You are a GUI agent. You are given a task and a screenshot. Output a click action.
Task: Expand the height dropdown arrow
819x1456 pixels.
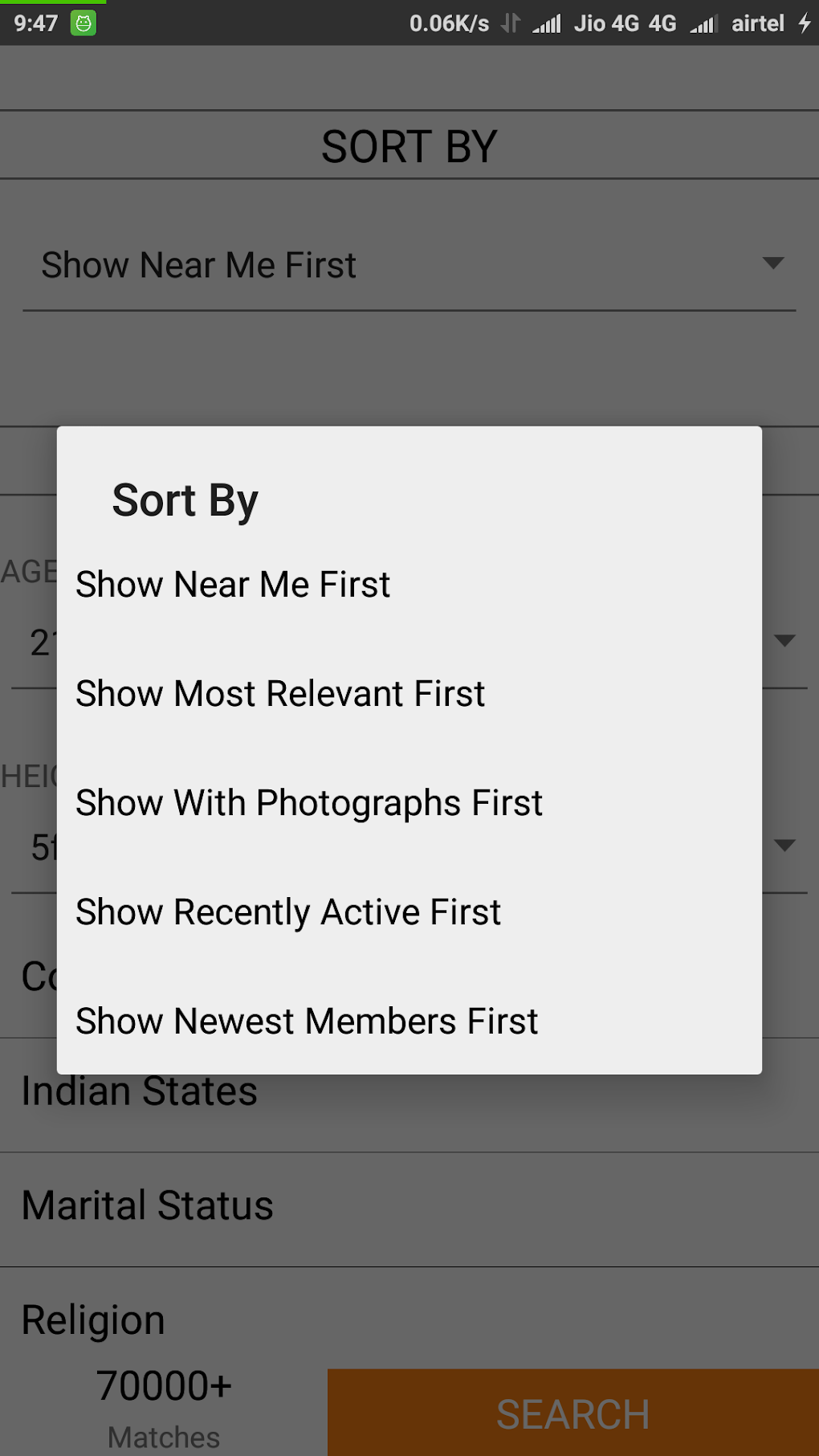(784, 845)
